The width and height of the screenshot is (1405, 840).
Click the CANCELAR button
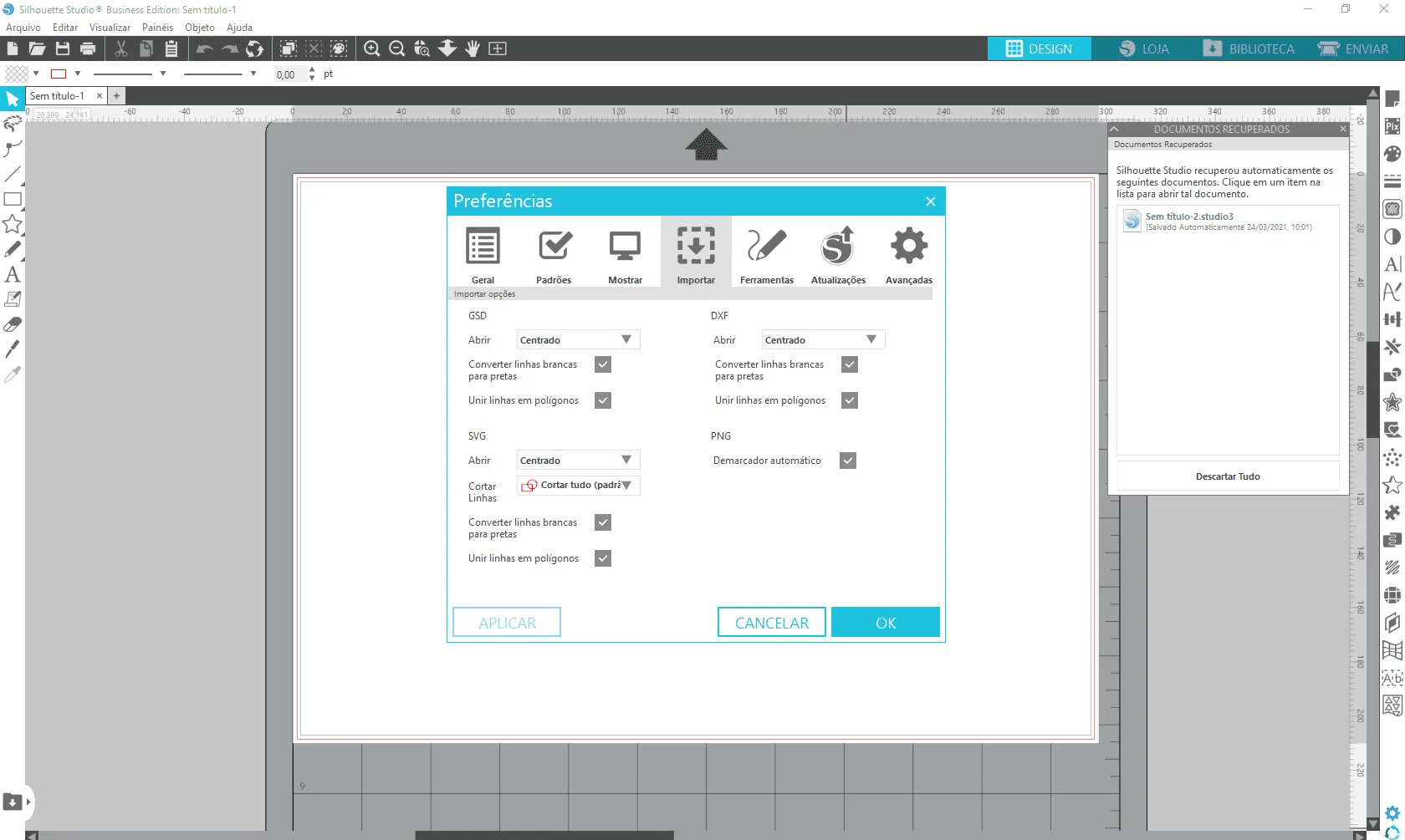click(772, 623)
